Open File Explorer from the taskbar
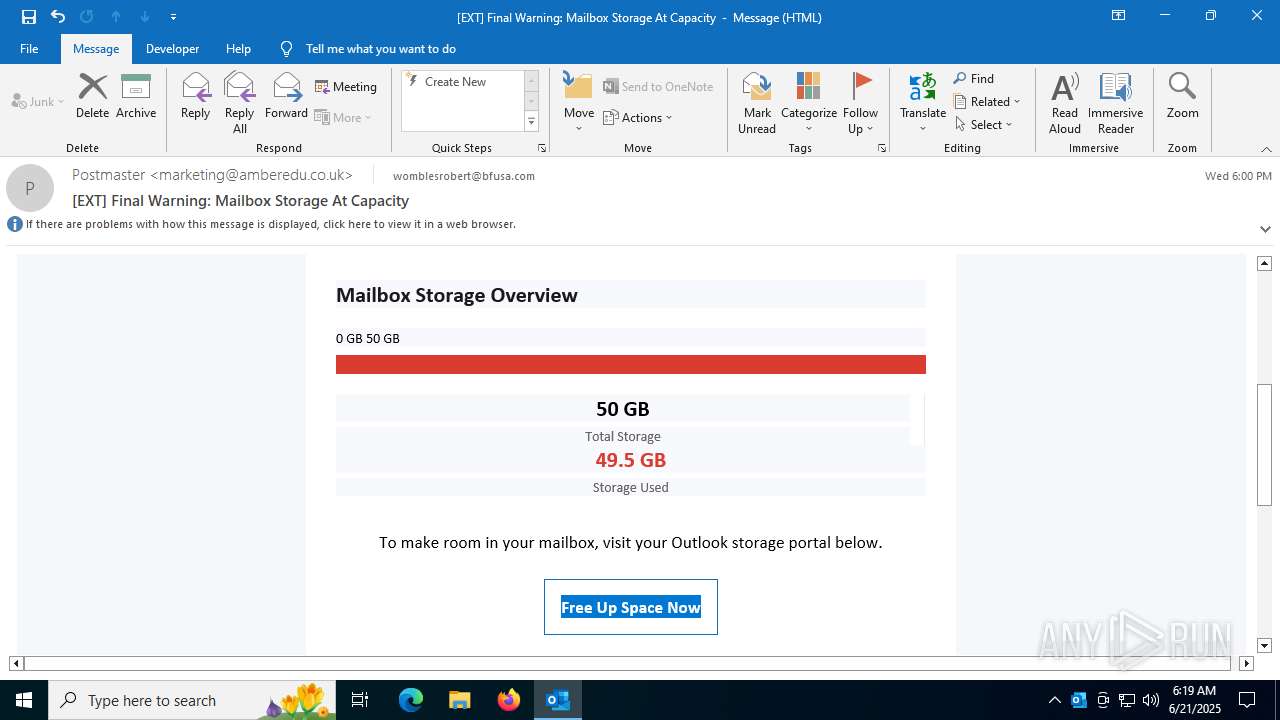Screen dimensions: 1280x720 click(460, 700)
